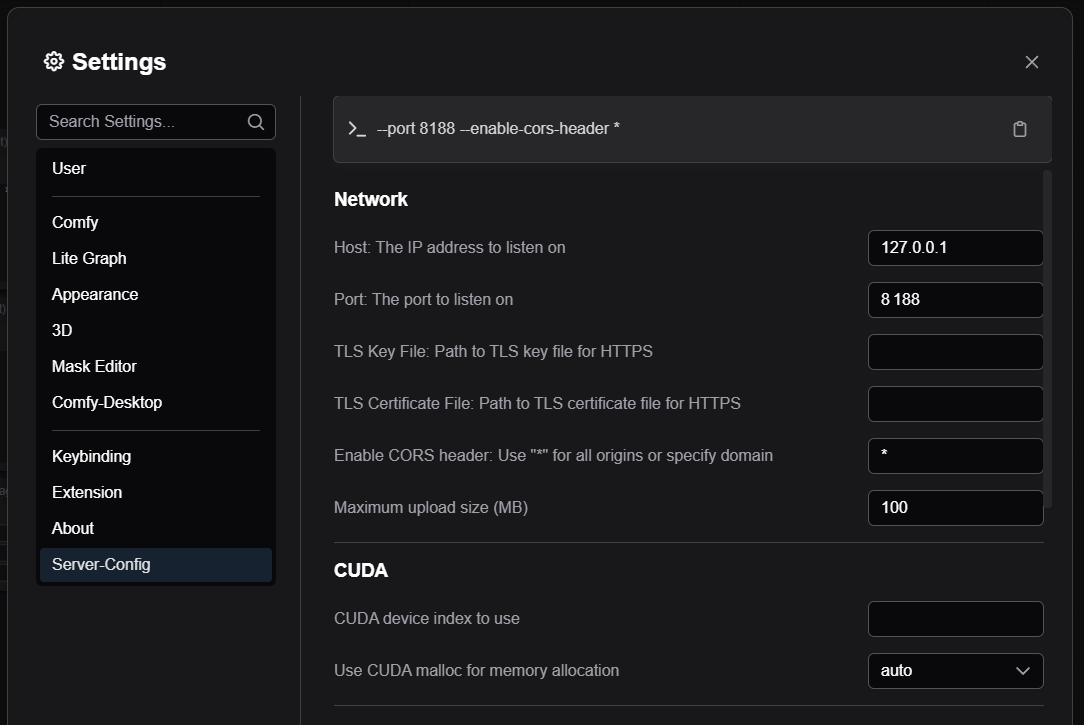The image size is (1084, 725).
Task: Open Comfy-Desktop settings
Action: click(107, 402)
